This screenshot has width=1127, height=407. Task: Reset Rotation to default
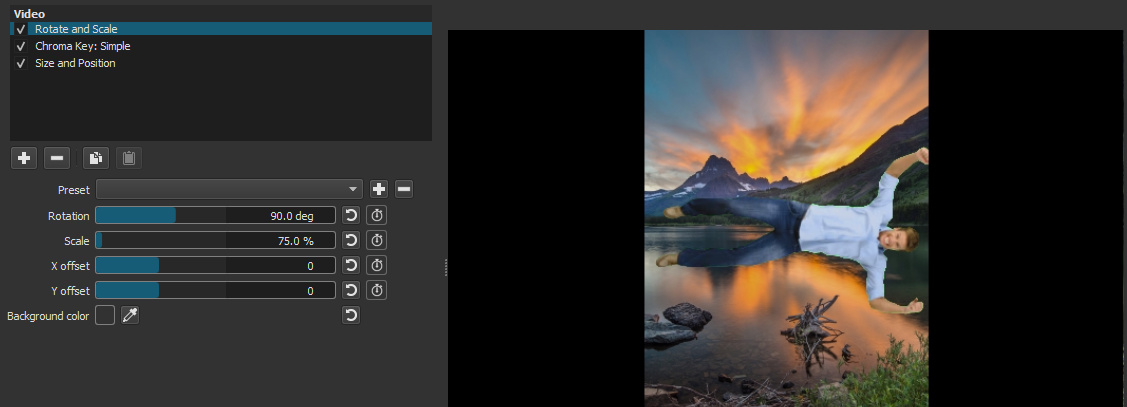(351, 216)
